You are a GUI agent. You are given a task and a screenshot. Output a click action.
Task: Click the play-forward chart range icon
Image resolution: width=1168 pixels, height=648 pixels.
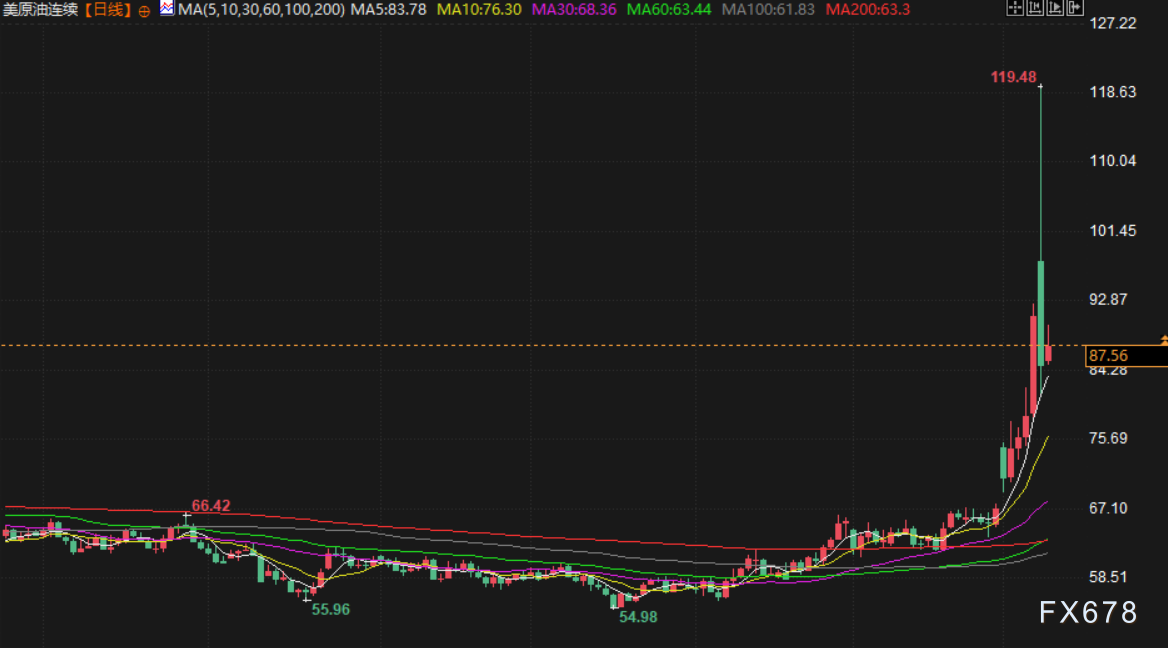(1055, 8)
